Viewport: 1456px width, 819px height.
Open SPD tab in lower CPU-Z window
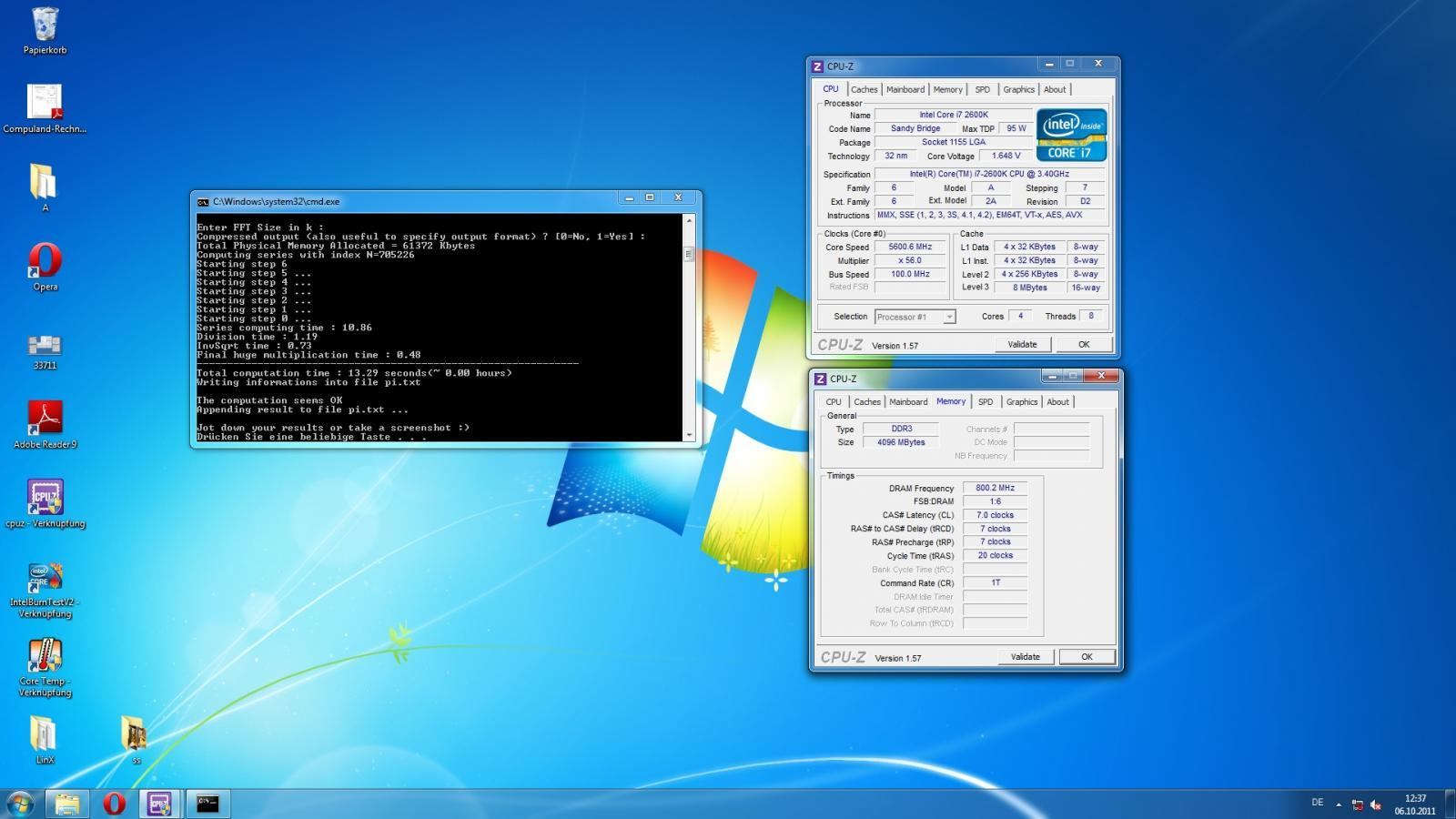pyautogui.click(x=986, y=401)
